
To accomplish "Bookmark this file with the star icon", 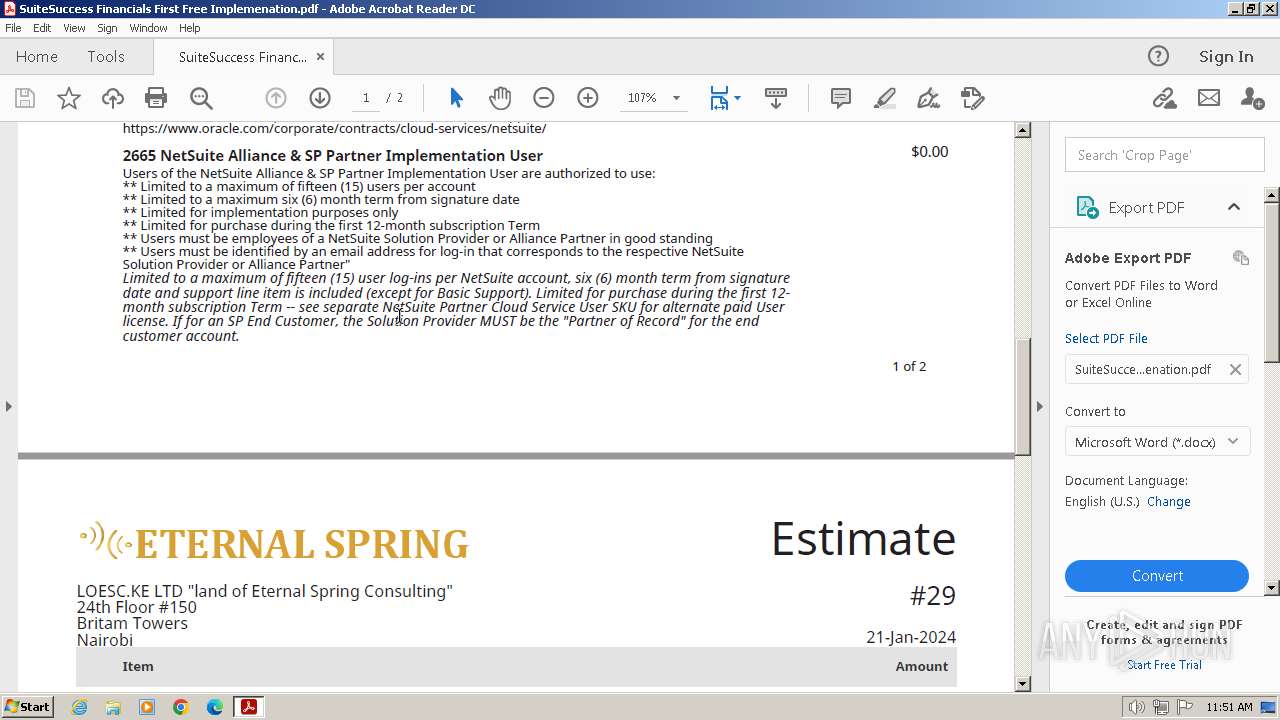I will click(x=69, y=98).
